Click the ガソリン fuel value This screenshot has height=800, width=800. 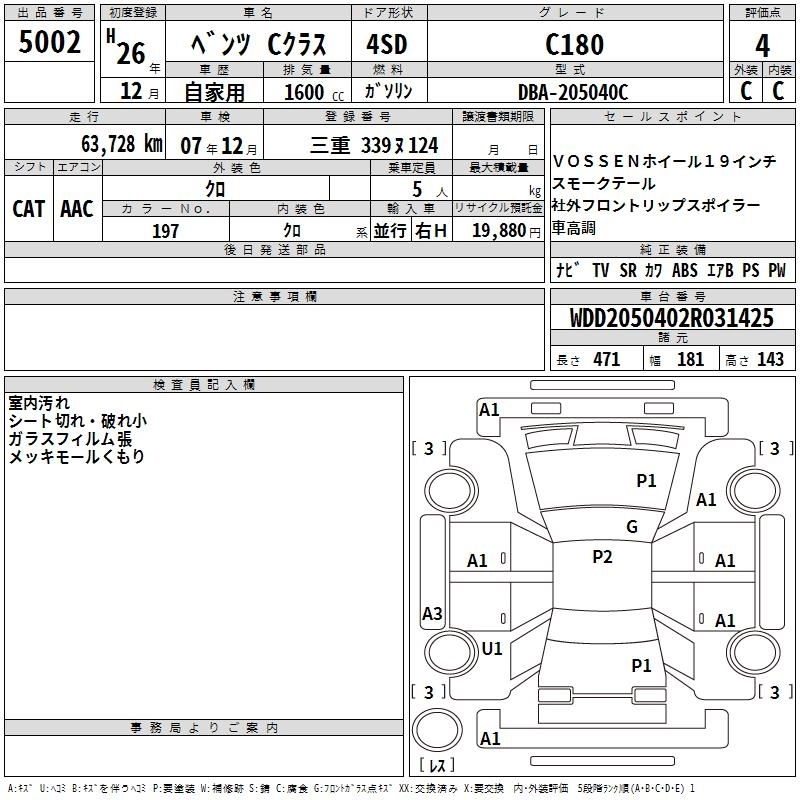click(388, 91)
